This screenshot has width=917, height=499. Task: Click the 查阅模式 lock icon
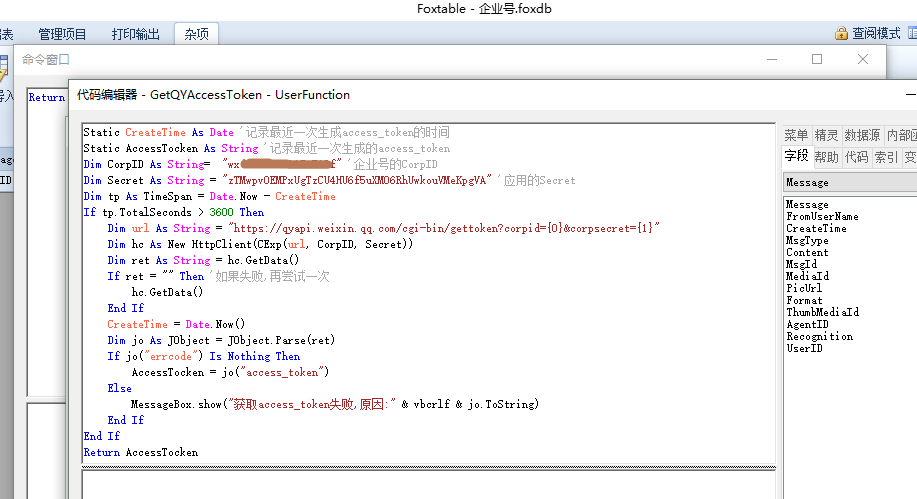point(841,34)
